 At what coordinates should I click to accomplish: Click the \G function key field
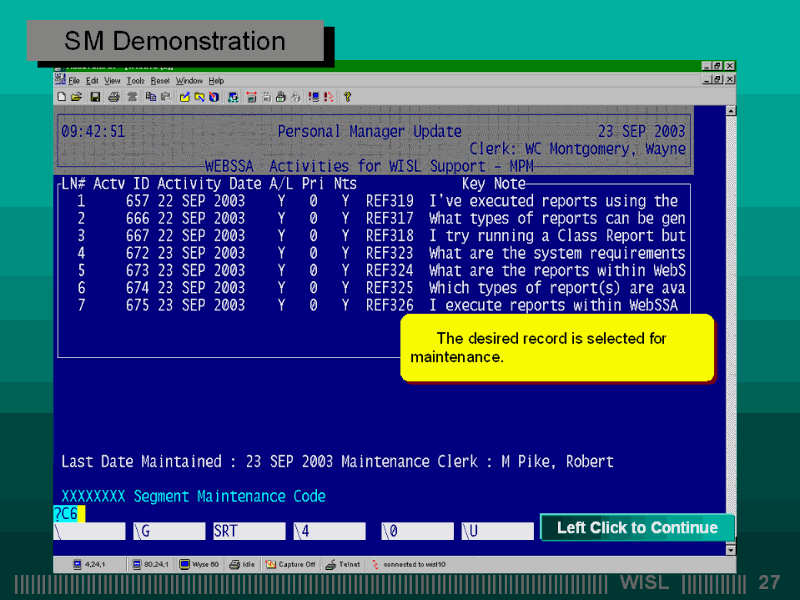pos(168,531)
